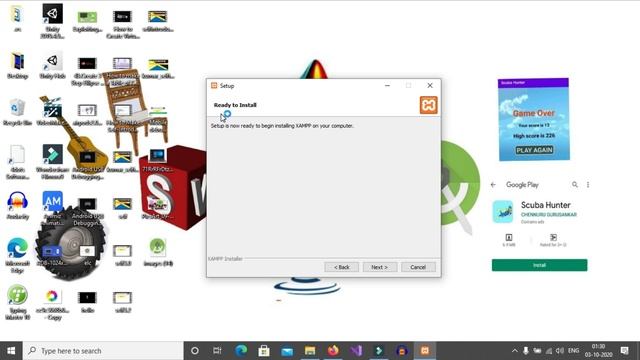This screenshot has width=640, height=360.
Task: Click the Google Play search icon
Action: pos(574,184)
